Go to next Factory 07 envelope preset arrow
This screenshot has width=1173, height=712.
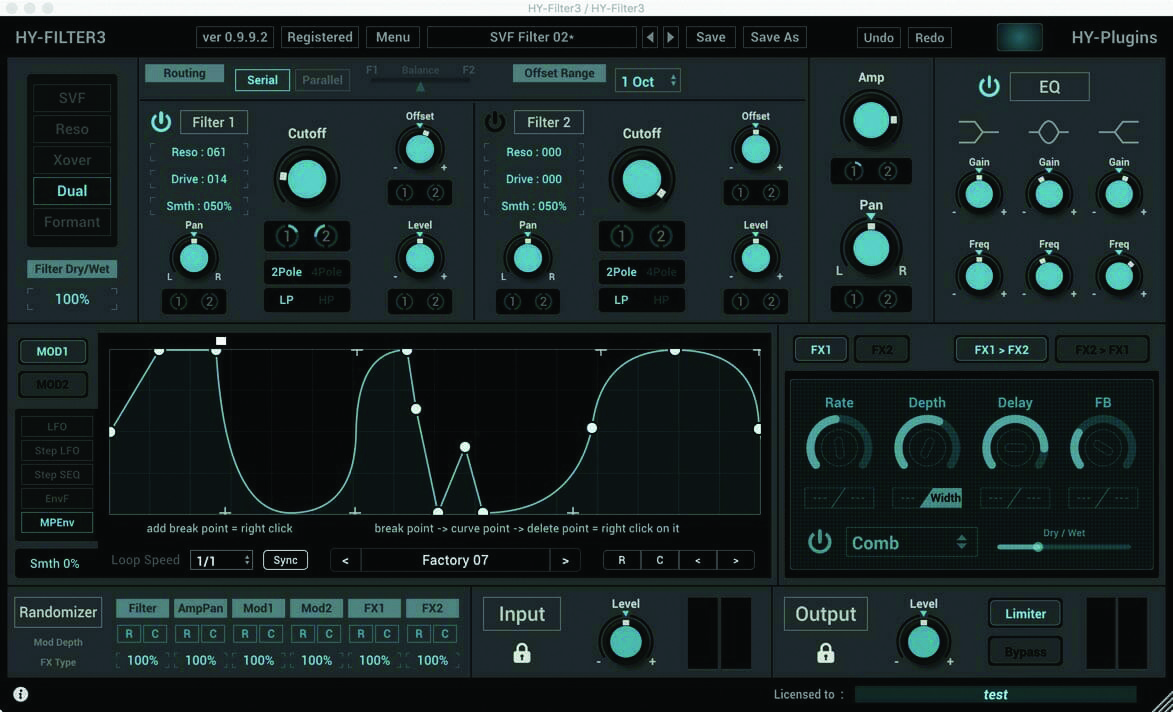click(565, 560)
